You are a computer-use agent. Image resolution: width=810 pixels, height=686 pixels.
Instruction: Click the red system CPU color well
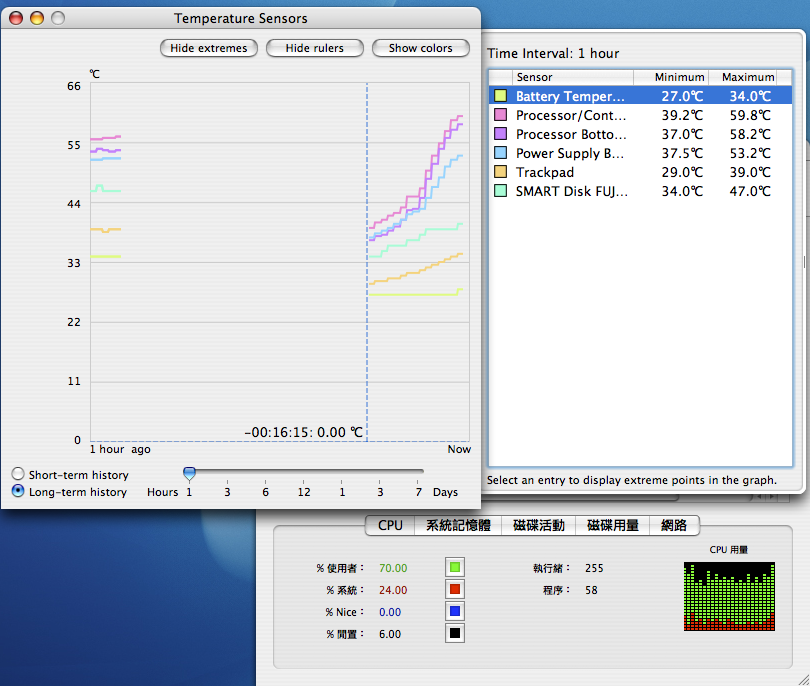[x=455, y=589]
